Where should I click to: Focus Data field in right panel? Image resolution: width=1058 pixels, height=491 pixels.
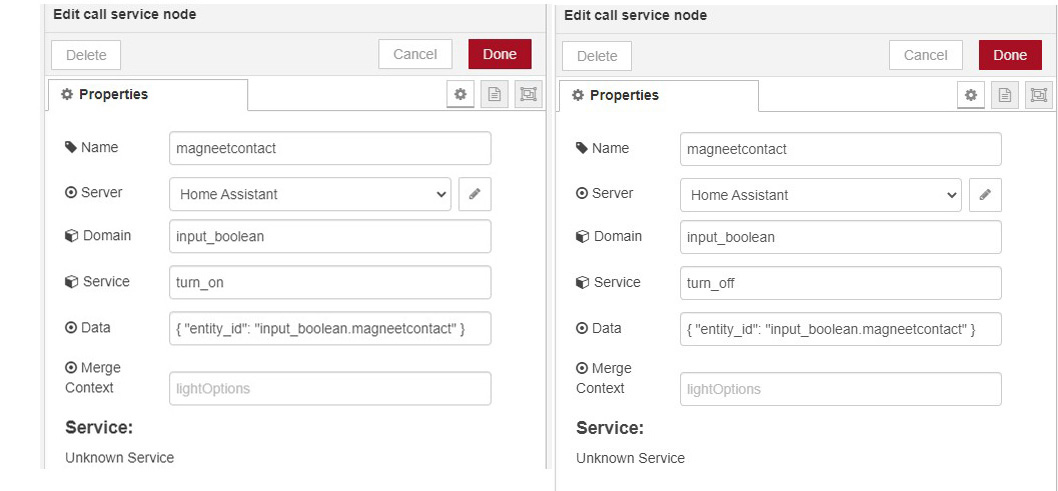841,329
